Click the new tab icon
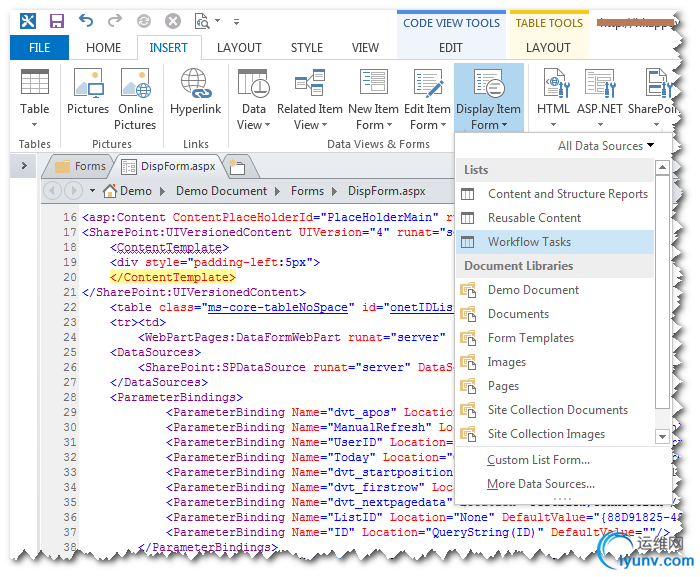Viewport: 700px width, 577px height. pyautogui.click(x=238, y=167)
